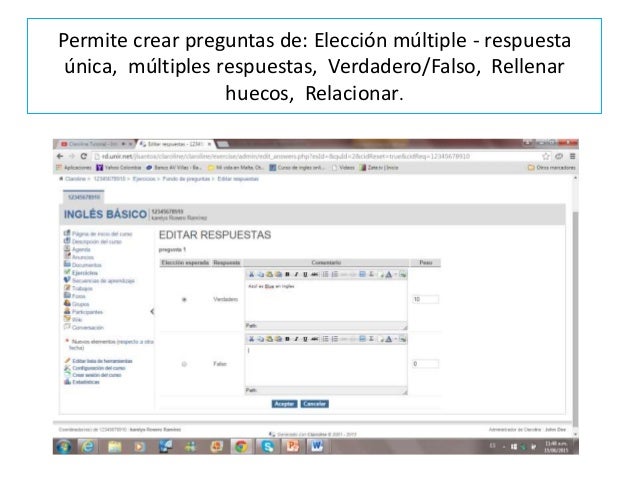Toggle Italic in Falso comment toolbar
The height and width of the screenshot is (479, 638).
point(296,339)
